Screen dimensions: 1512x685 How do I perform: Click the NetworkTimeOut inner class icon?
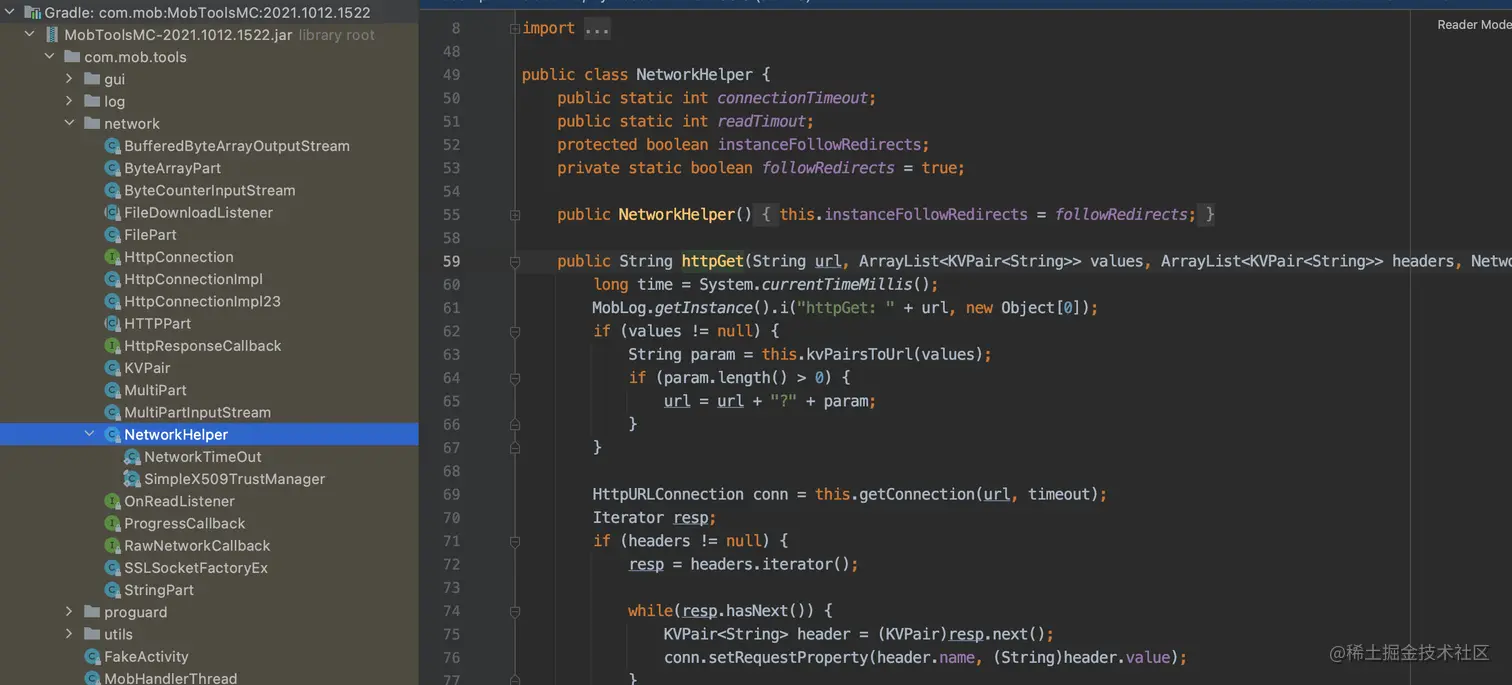coord(132,457)
